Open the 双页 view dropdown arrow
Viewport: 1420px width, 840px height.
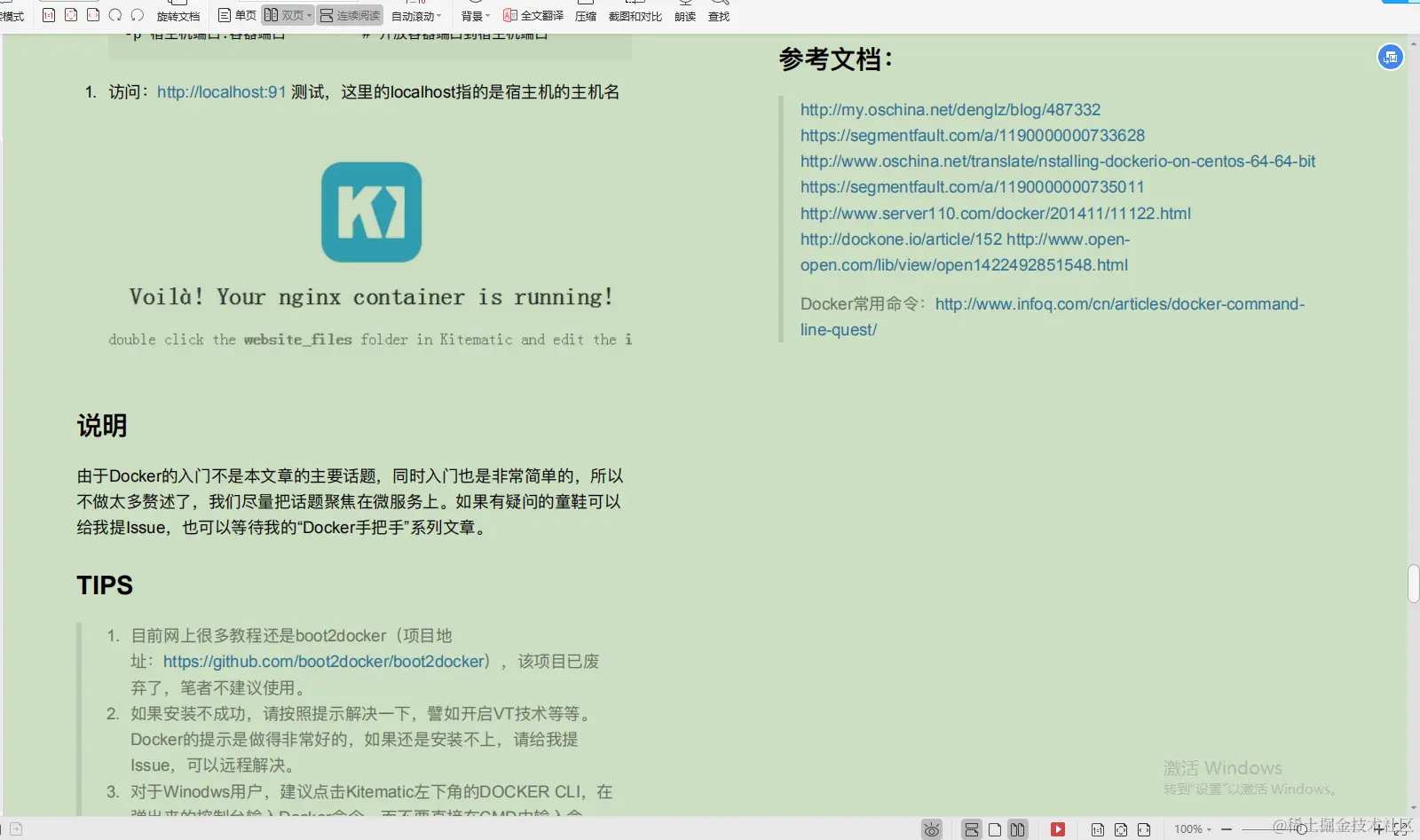pos(307,15)
